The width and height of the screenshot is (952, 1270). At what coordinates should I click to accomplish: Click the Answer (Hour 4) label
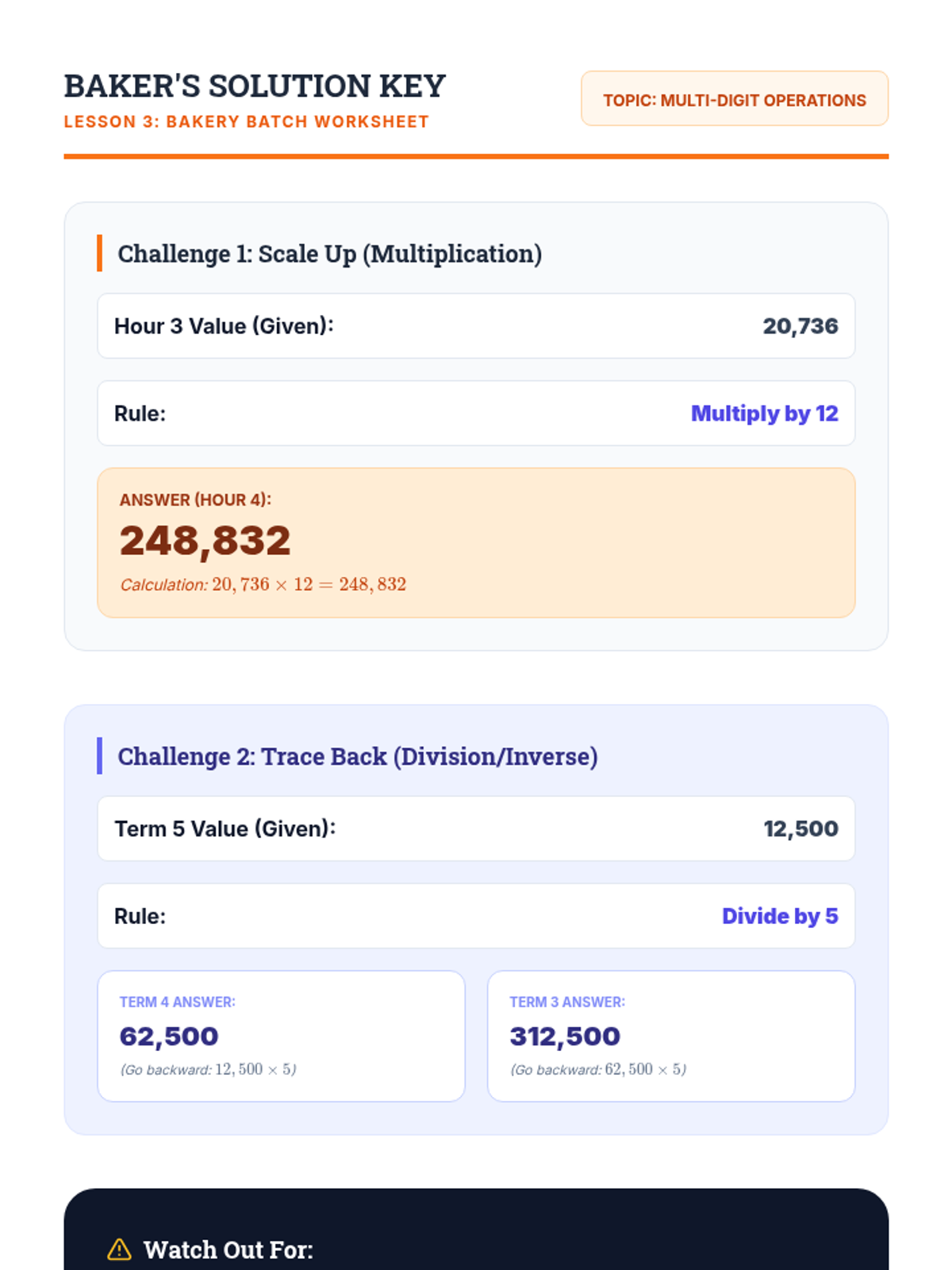click(x=195, y=500)
